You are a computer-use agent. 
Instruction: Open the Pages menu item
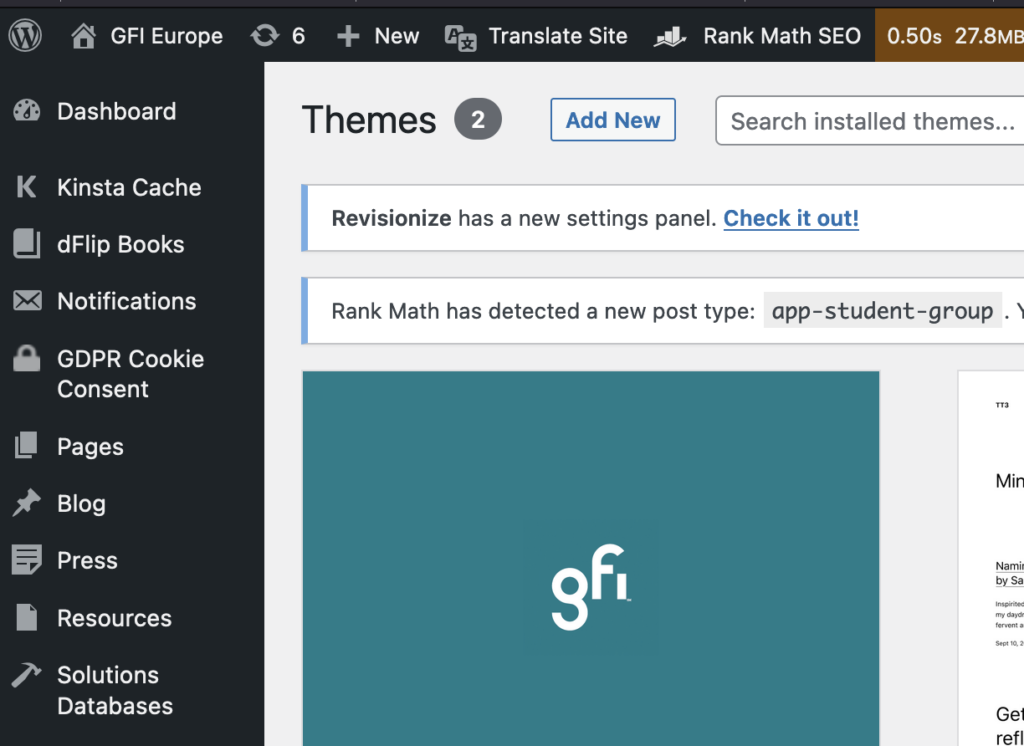[x=90, y=447]
